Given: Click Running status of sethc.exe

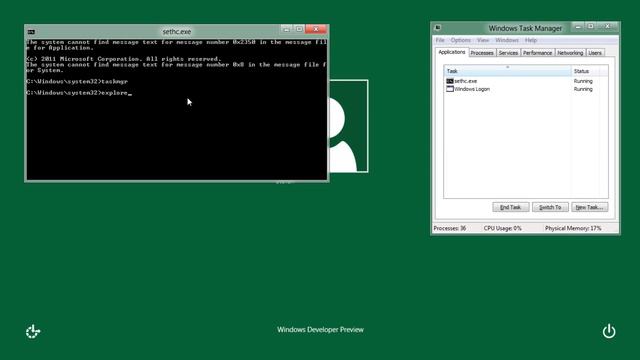Looking at the screenshot, I should pos(583,81).
